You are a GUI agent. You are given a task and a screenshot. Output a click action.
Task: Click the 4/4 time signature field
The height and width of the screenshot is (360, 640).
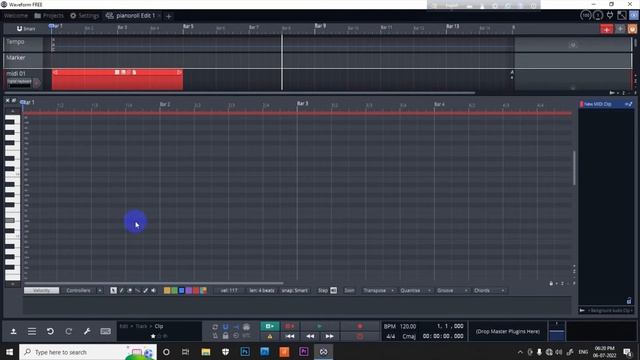coord(391,336)
